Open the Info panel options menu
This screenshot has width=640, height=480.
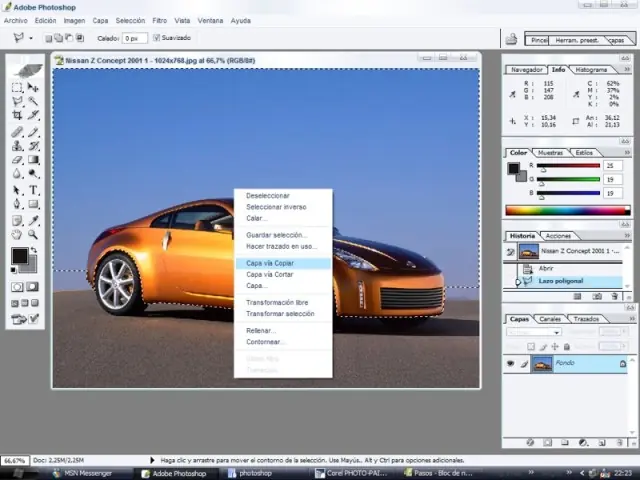pyautogui.click(x=627, y=69)
